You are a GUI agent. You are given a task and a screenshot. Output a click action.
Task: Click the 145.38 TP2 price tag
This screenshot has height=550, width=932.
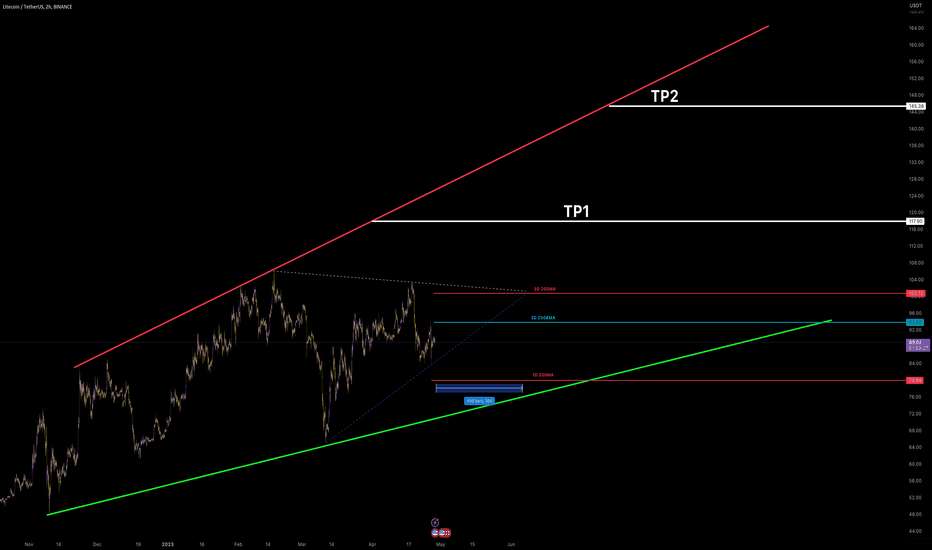coord(916,106)
